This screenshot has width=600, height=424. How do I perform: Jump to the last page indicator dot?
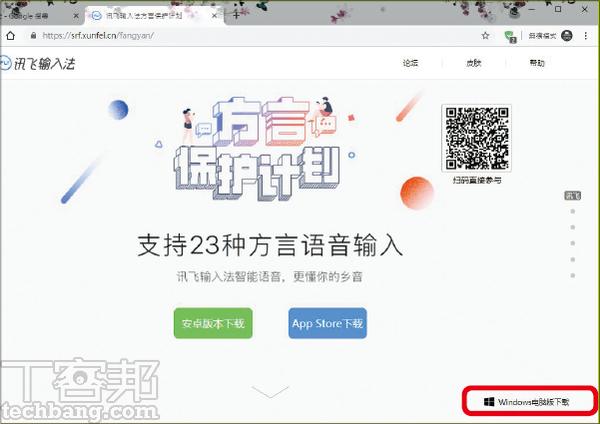[572, 276]
